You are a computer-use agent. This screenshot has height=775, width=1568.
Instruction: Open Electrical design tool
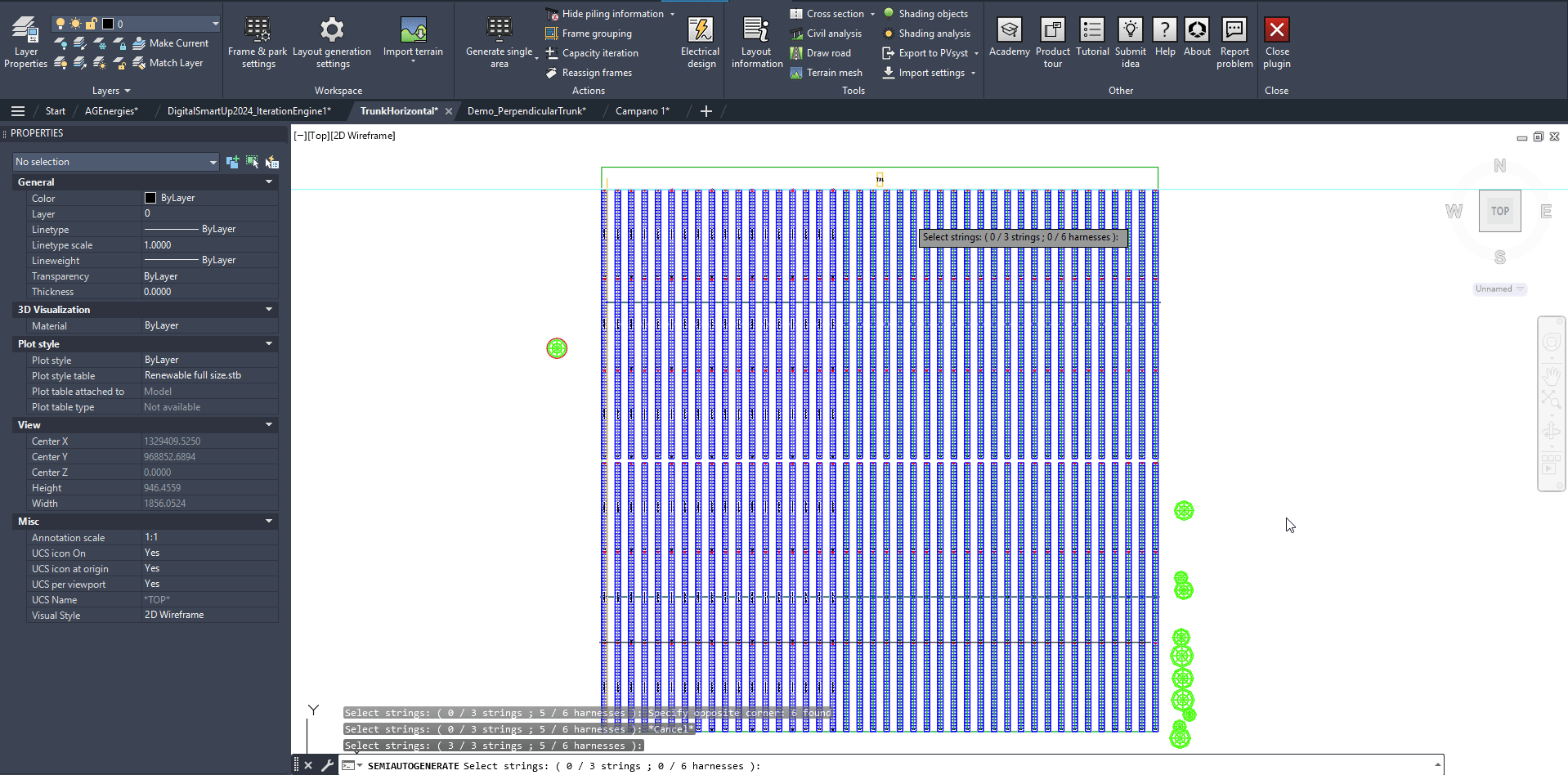(700, 43)
